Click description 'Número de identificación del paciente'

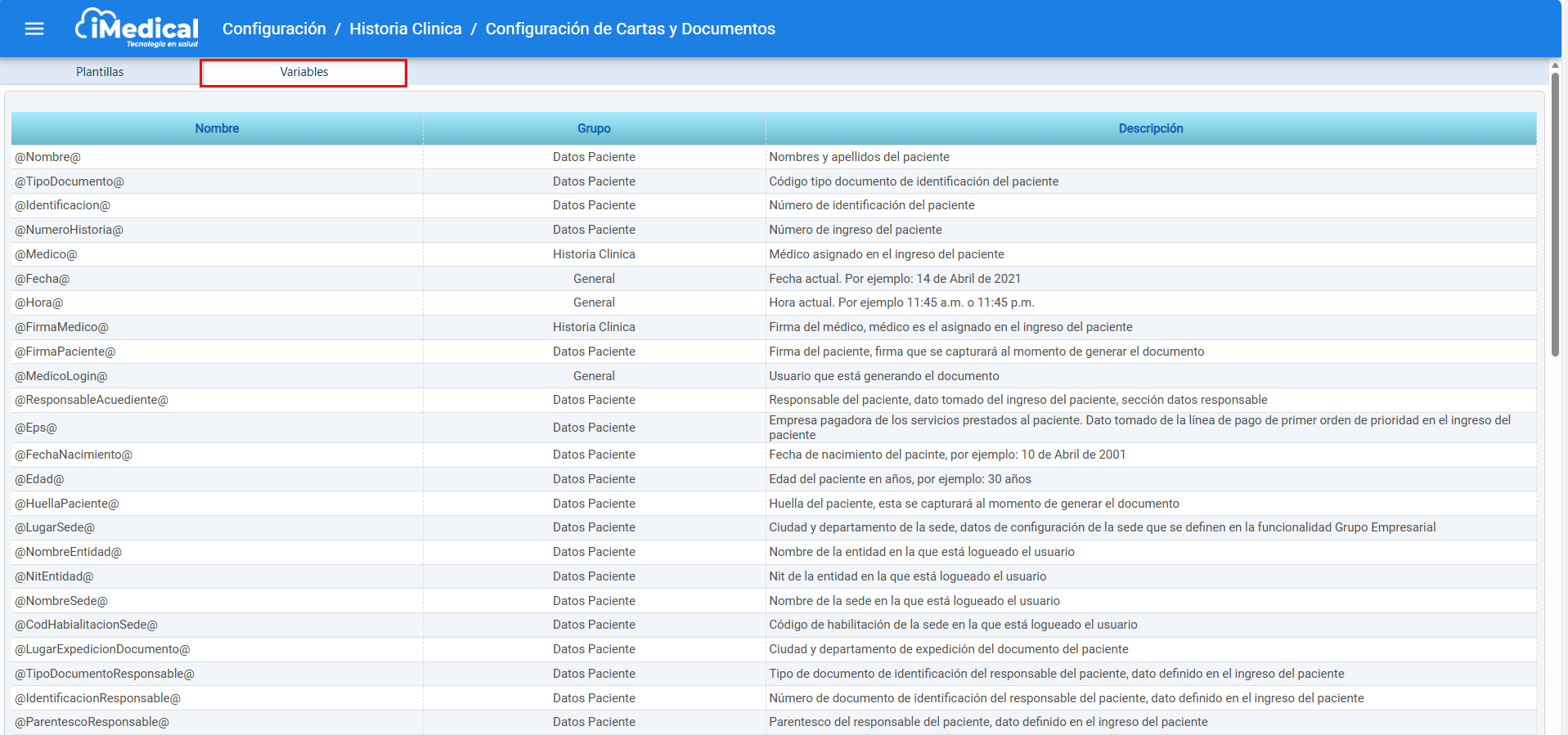(x=872, y=205)
